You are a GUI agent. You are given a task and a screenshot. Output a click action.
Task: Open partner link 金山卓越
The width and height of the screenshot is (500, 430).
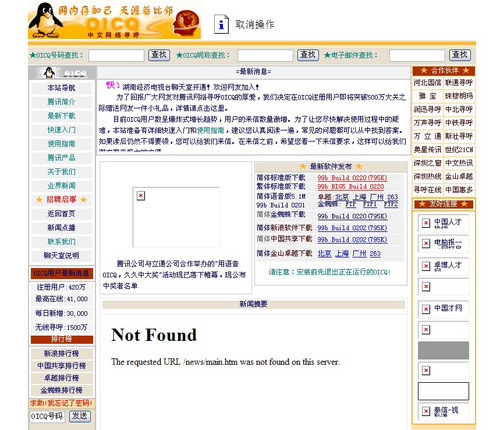459,177
